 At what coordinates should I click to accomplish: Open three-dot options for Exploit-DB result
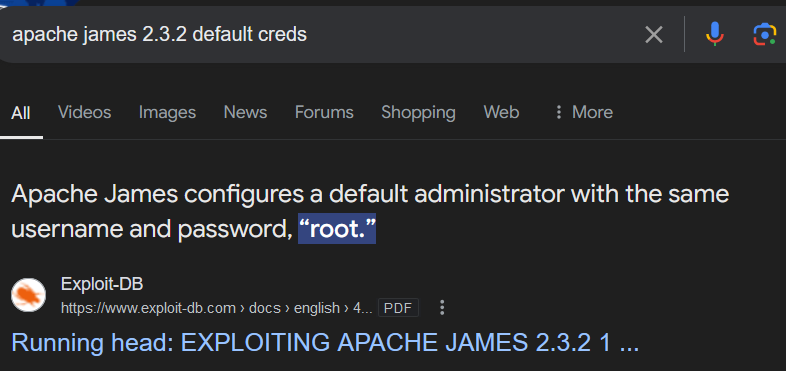442,307
